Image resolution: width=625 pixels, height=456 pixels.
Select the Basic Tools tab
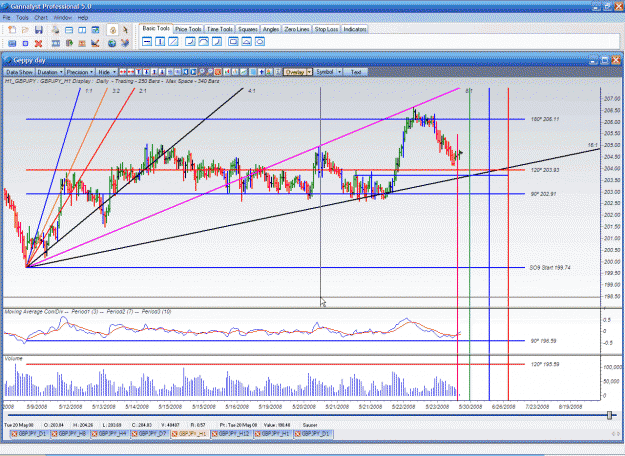156,28
